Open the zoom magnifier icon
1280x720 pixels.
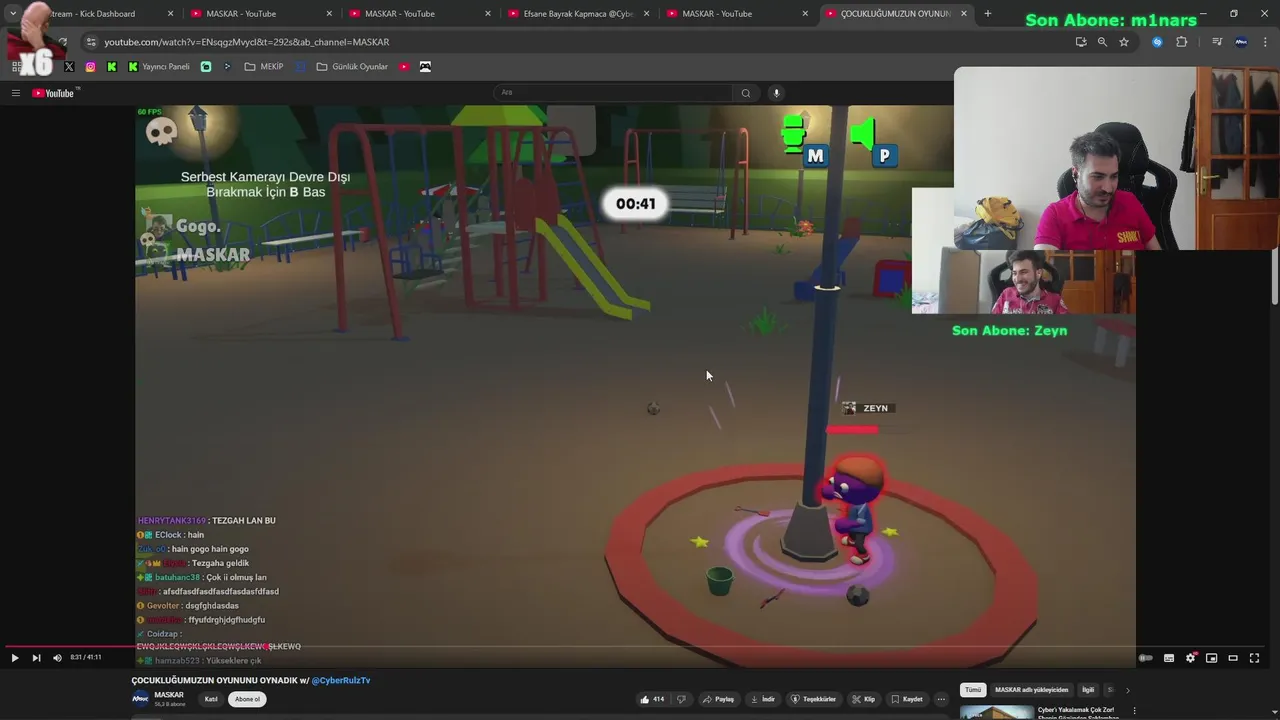click(1102, 42)
